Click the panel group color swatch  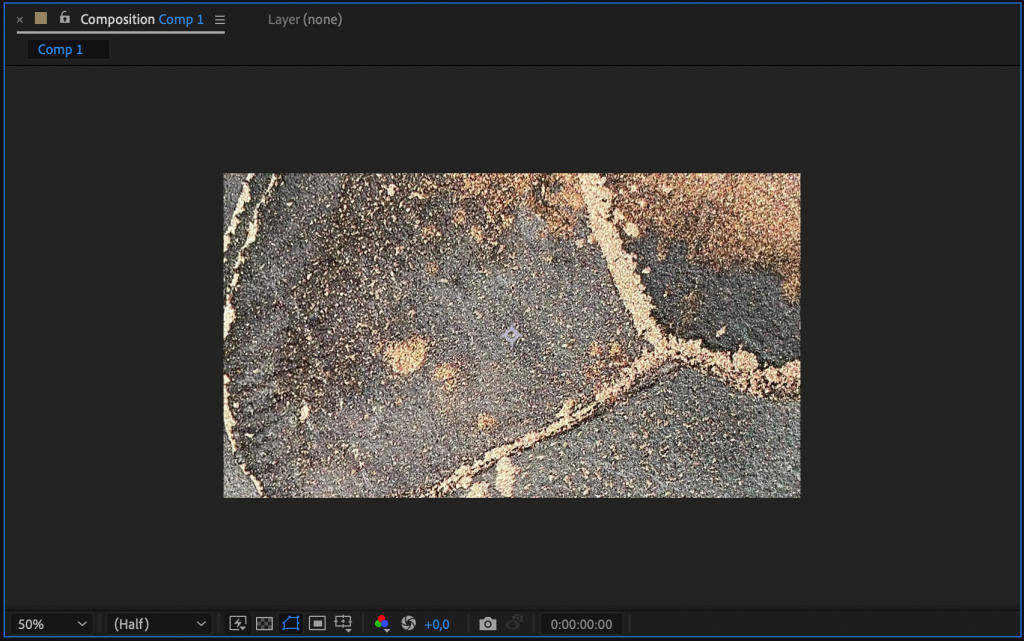pos(40,18)
